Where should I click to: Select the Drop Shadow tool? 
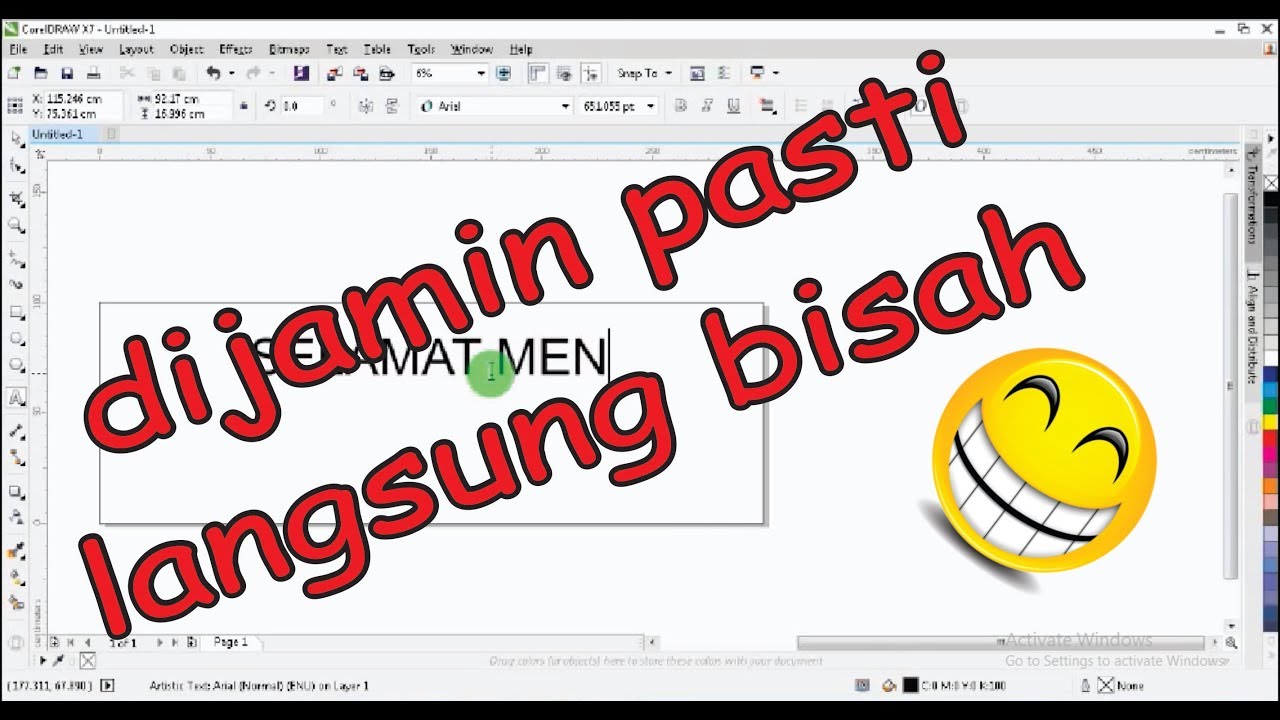[17, 492]
